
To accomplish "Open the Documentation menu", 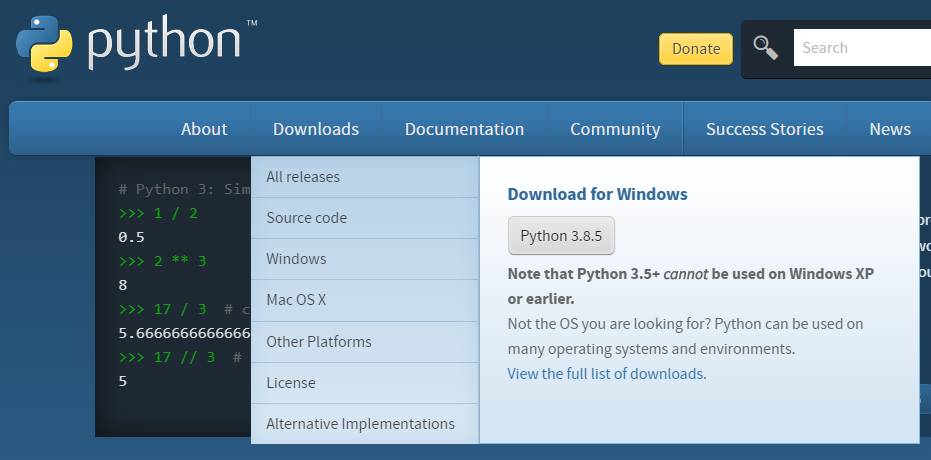I will coord(464,129).
